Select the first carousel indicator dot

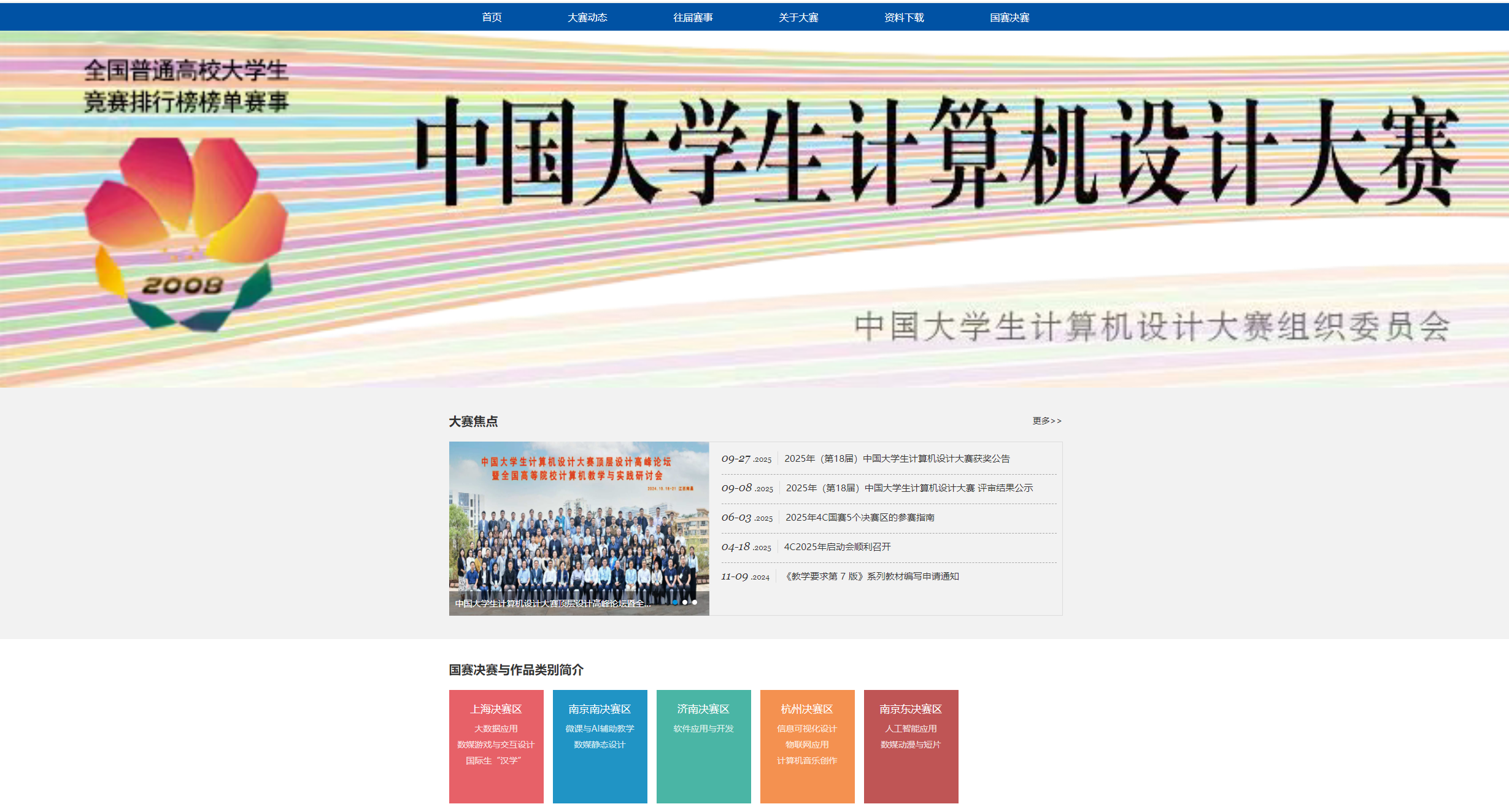tap(675, 602)
